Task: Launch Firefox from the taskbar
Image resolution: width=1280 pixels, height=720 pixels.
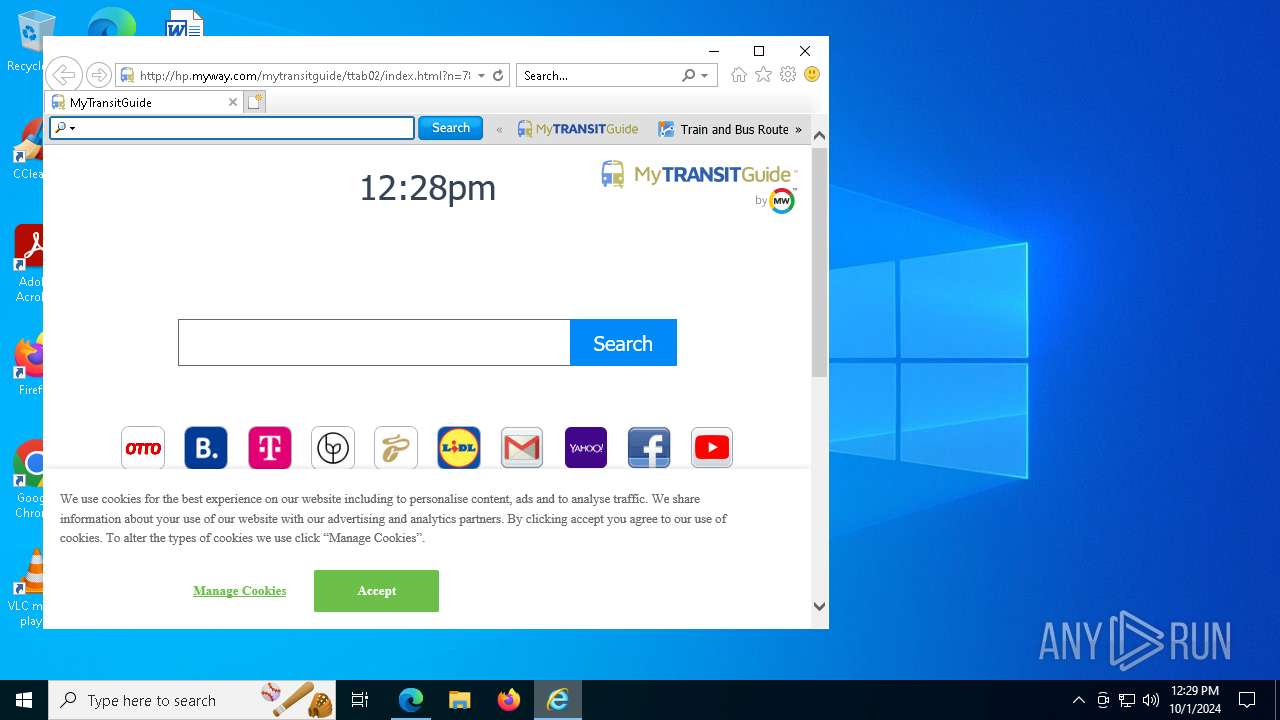Action: 509,700
